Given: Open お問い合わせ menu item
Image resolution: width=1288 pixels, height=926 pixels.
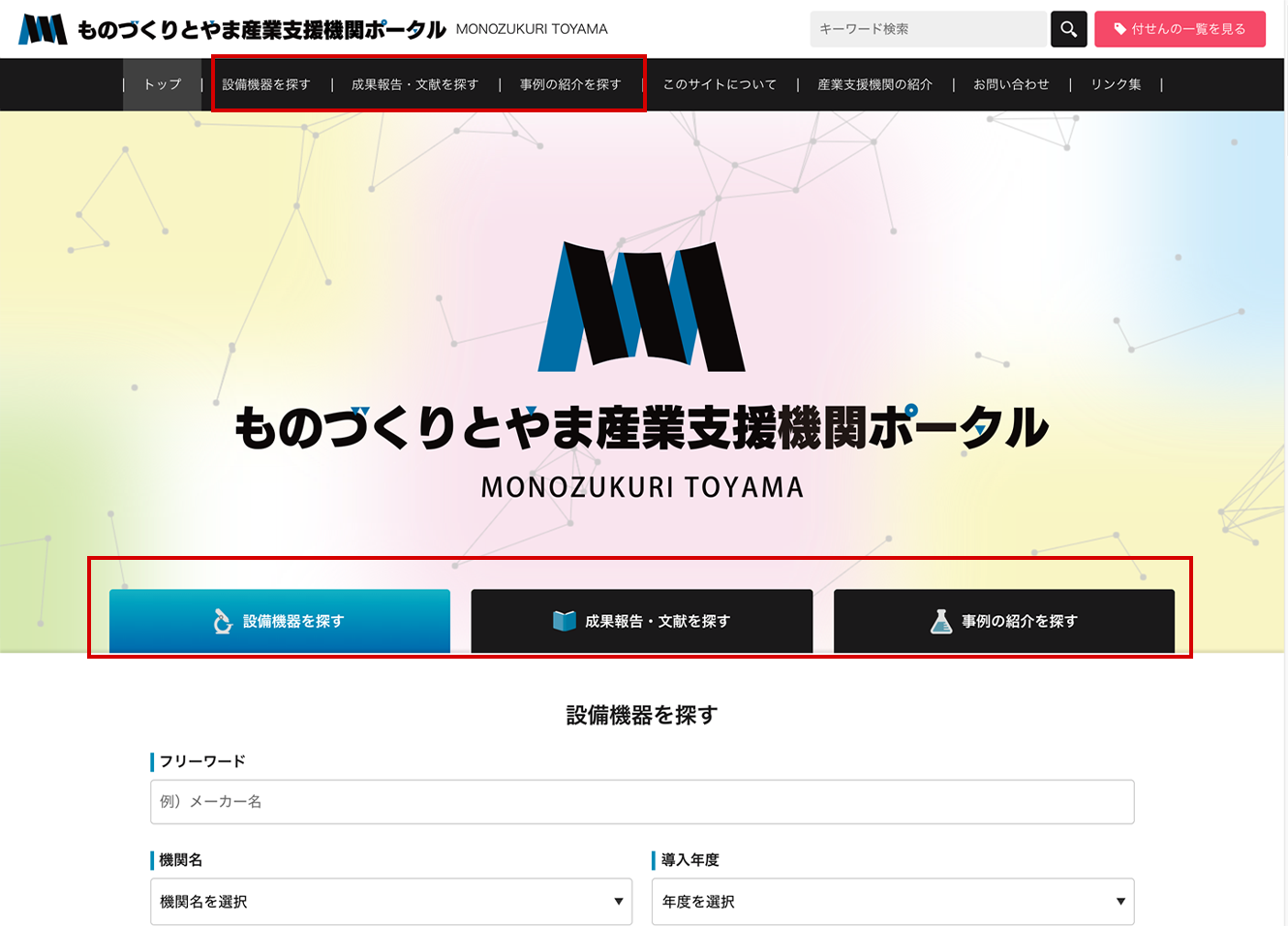Looking at the screenshot, I should point(1011,84).
